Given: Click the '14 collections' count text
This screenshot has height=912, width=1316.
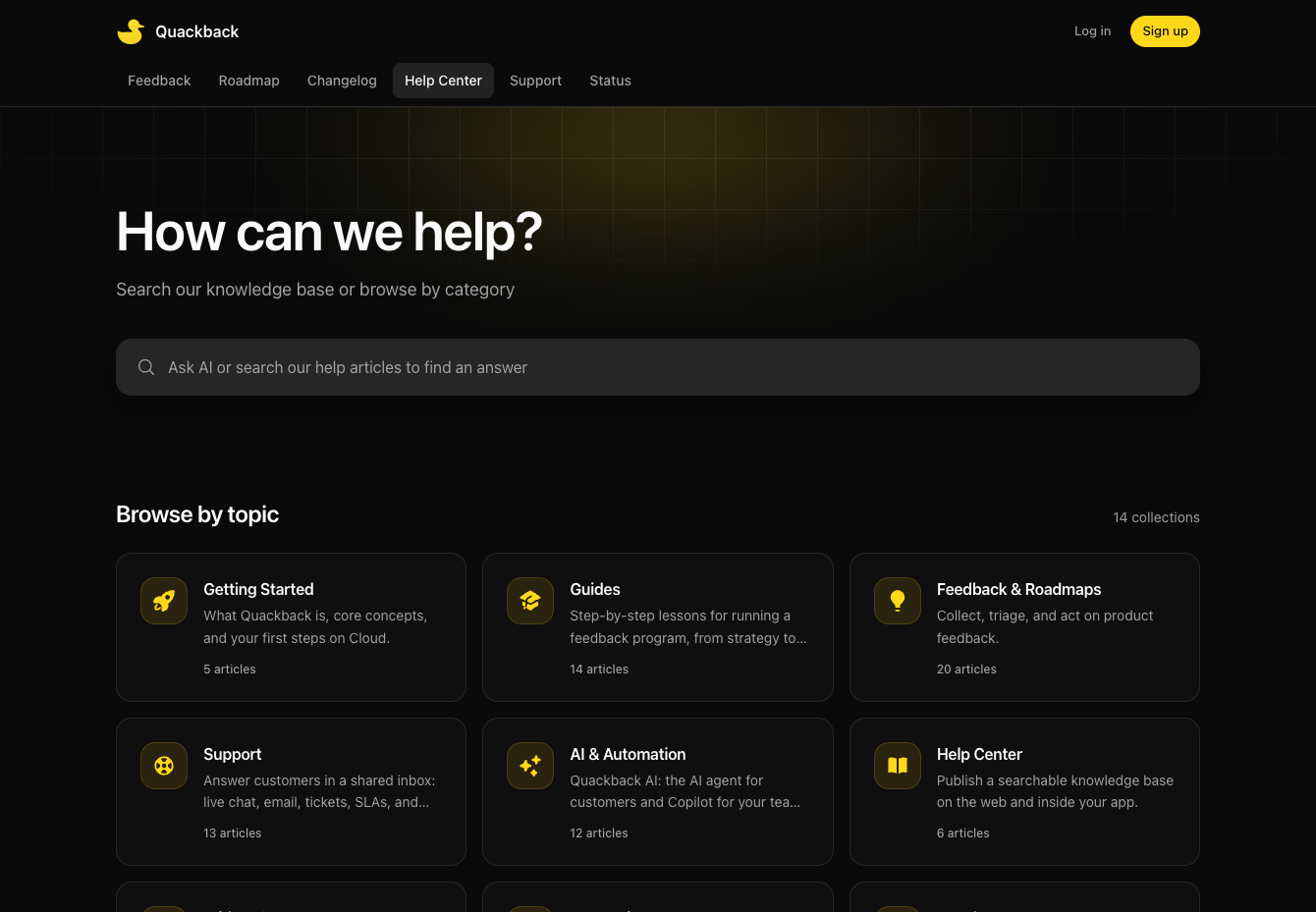Looking at the screenshot, I should click(x=1156, y=517).
